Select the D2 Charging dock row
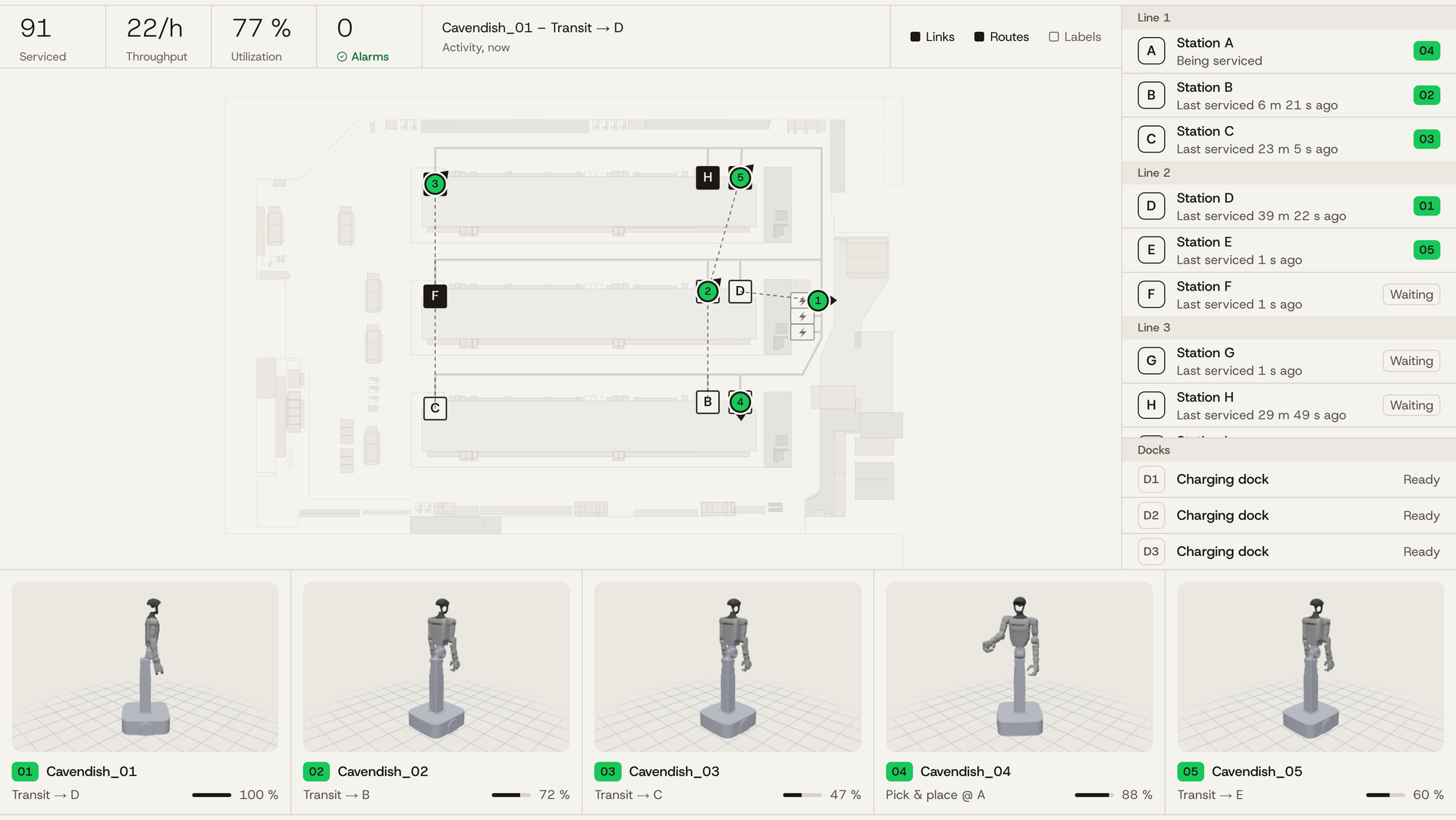The height and width of the screenshot is (820, 1456). 1288,516
